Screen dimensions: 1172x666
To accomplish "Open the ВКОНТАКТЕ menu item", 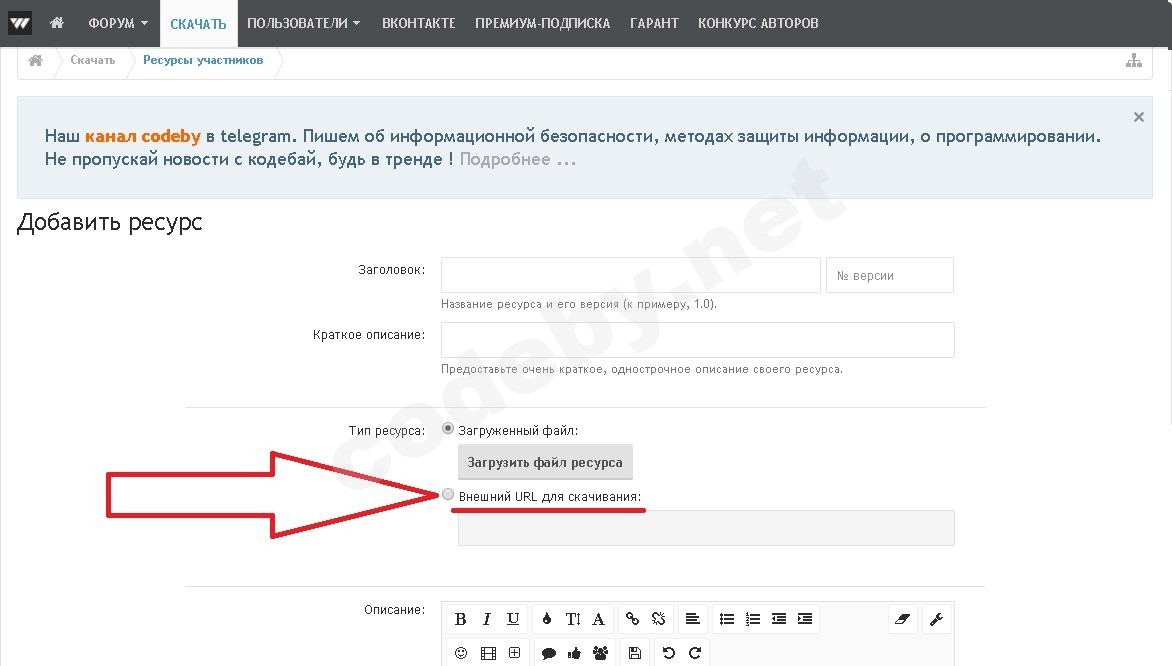I will pos(419,23).
